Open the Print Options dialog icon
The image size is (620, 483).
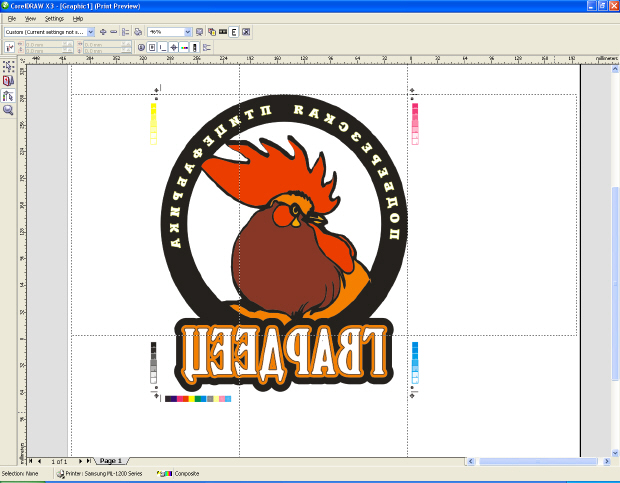125,32
